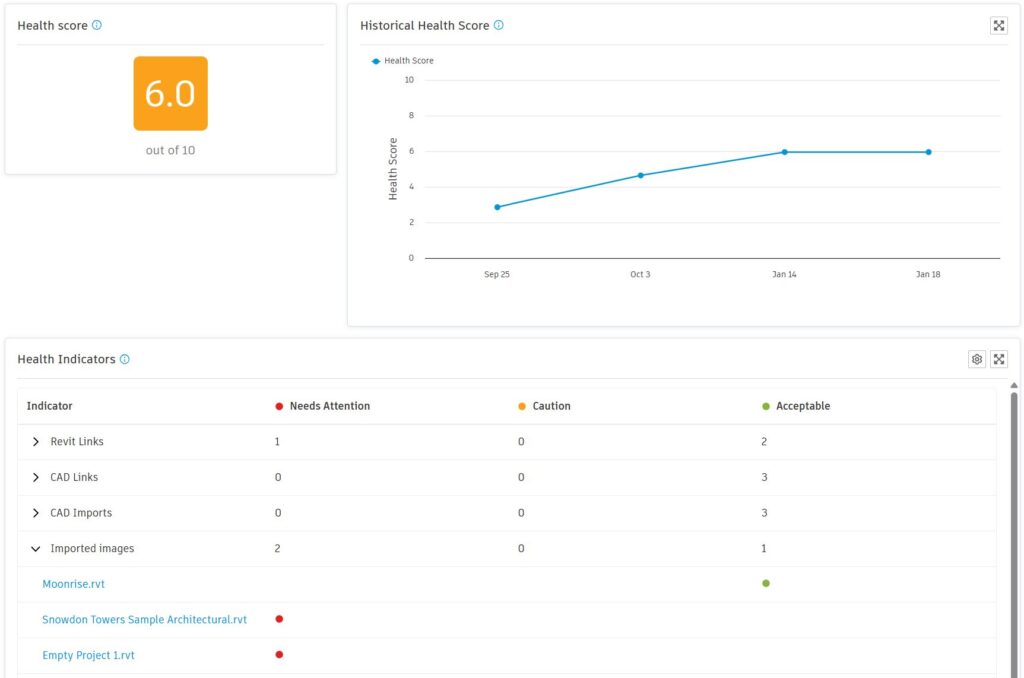The image size is (1024, 678).
Task: Click the red status indicator beside Empty Project 1.rvt
Action: (279, 654)
